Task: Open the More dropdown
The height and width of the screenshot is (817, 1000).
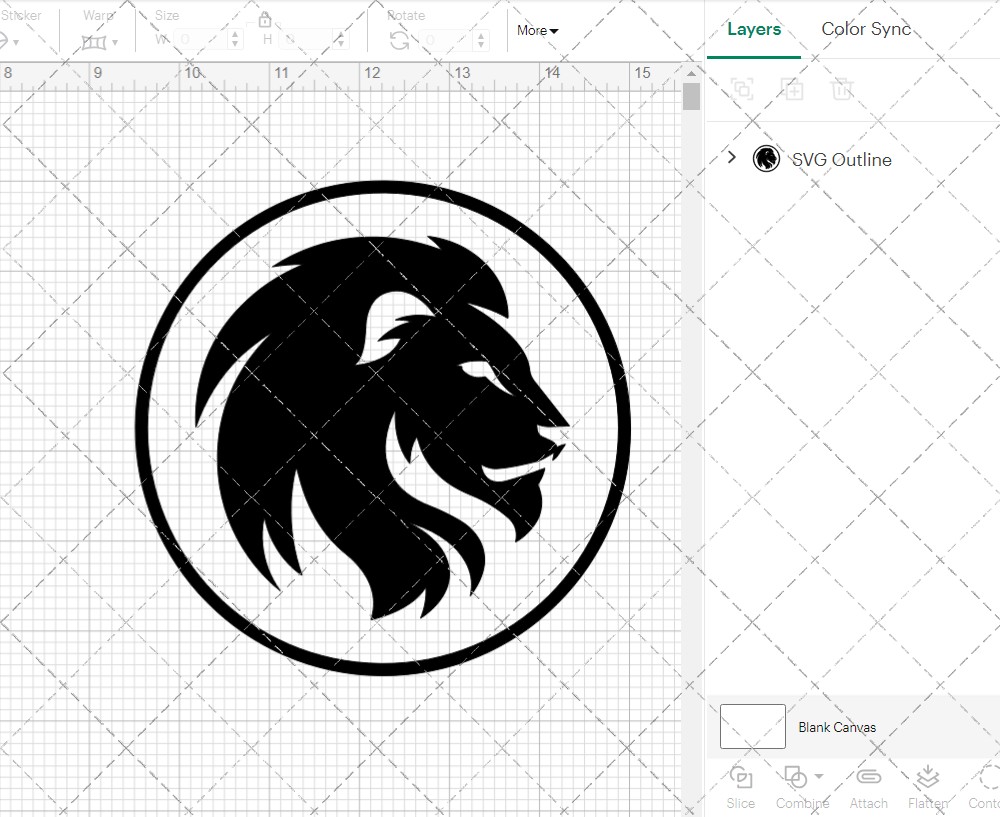Action: click(537, 31)
